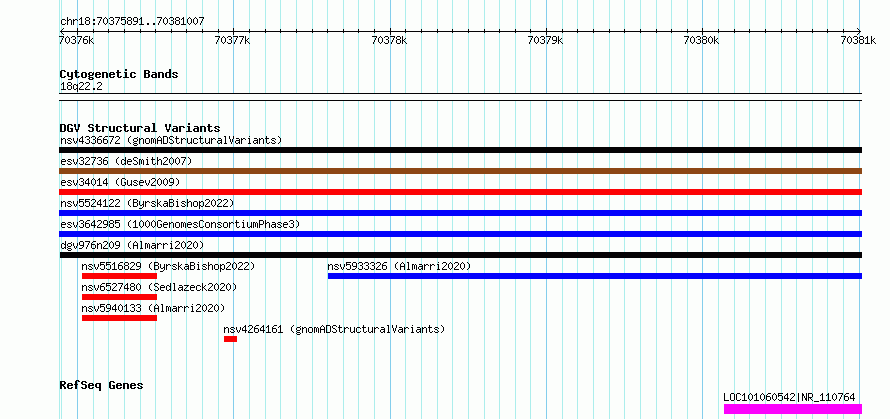
Task: Open the esv3642985 (1000GenomesConsortiumPhase3) label
Action: pyautogui.click(x=180, y=224)
